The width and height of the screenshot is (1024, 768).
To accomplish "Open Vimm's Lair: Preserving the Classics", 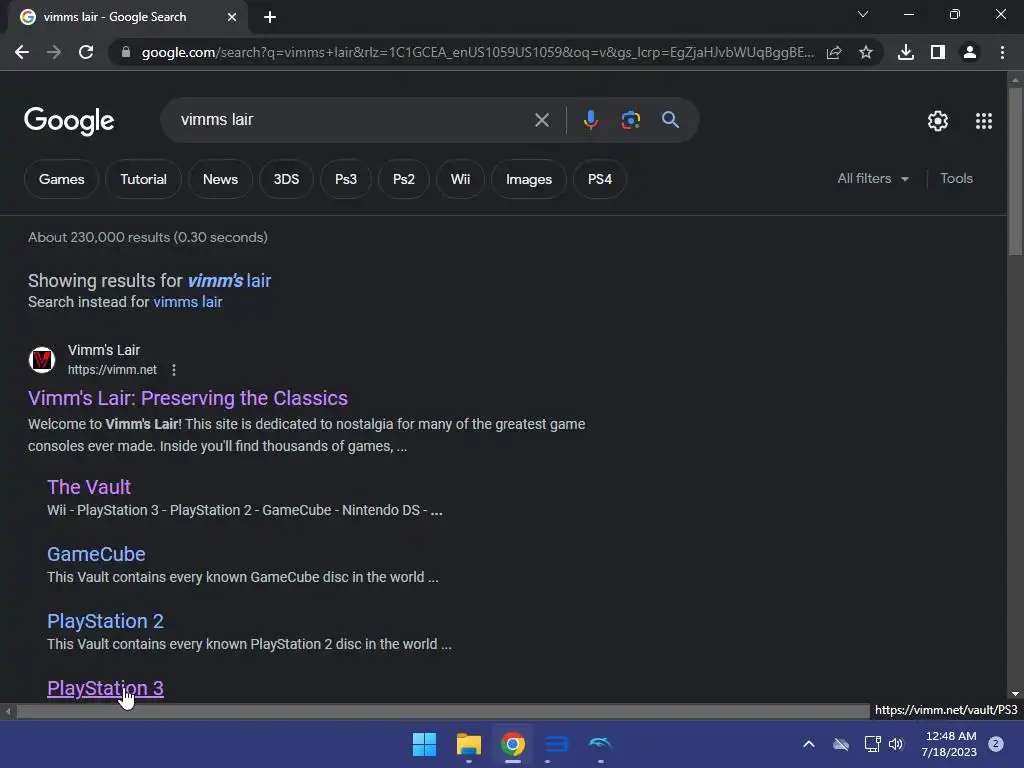I will [188, 398].
